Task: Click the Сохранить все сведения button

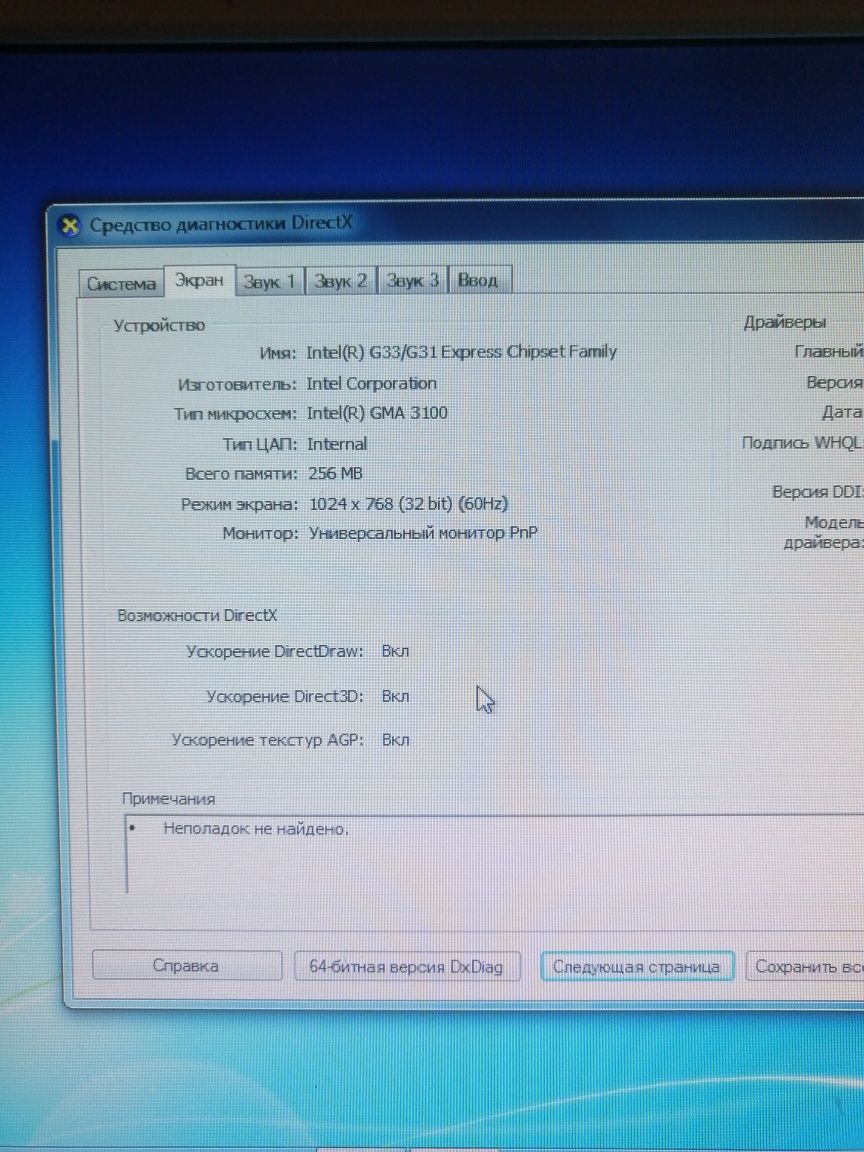Action: point(805,966)
